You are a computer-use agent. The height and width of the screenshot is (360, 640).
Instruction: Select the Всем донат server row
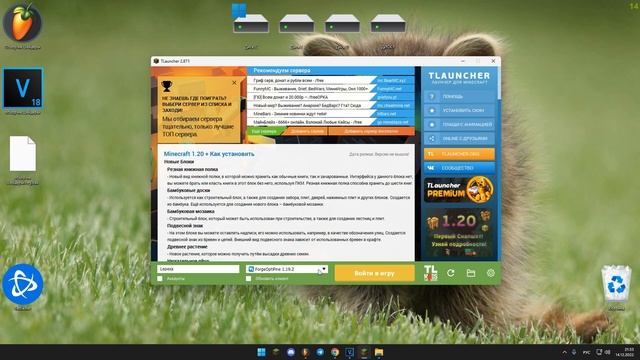coord(331,97)
